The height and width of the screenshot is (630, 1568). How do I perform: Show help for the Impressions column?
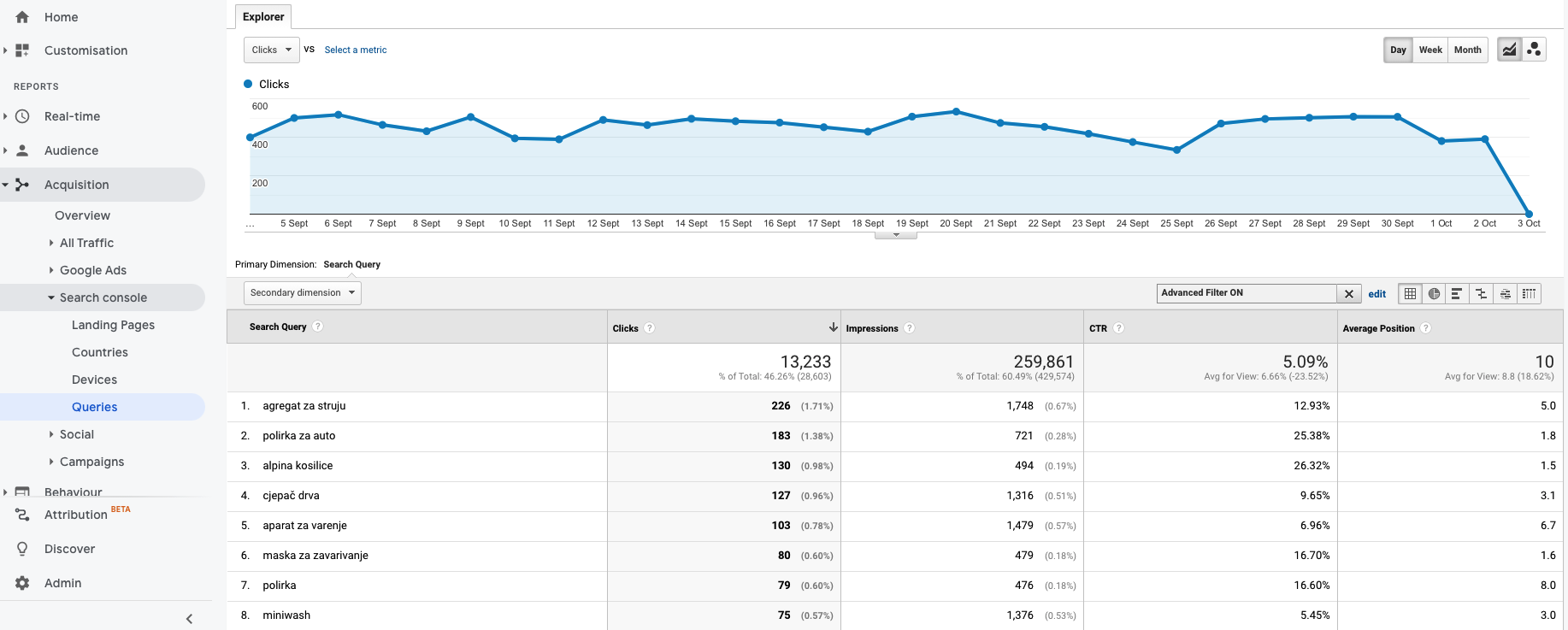(x=910, y=328)
